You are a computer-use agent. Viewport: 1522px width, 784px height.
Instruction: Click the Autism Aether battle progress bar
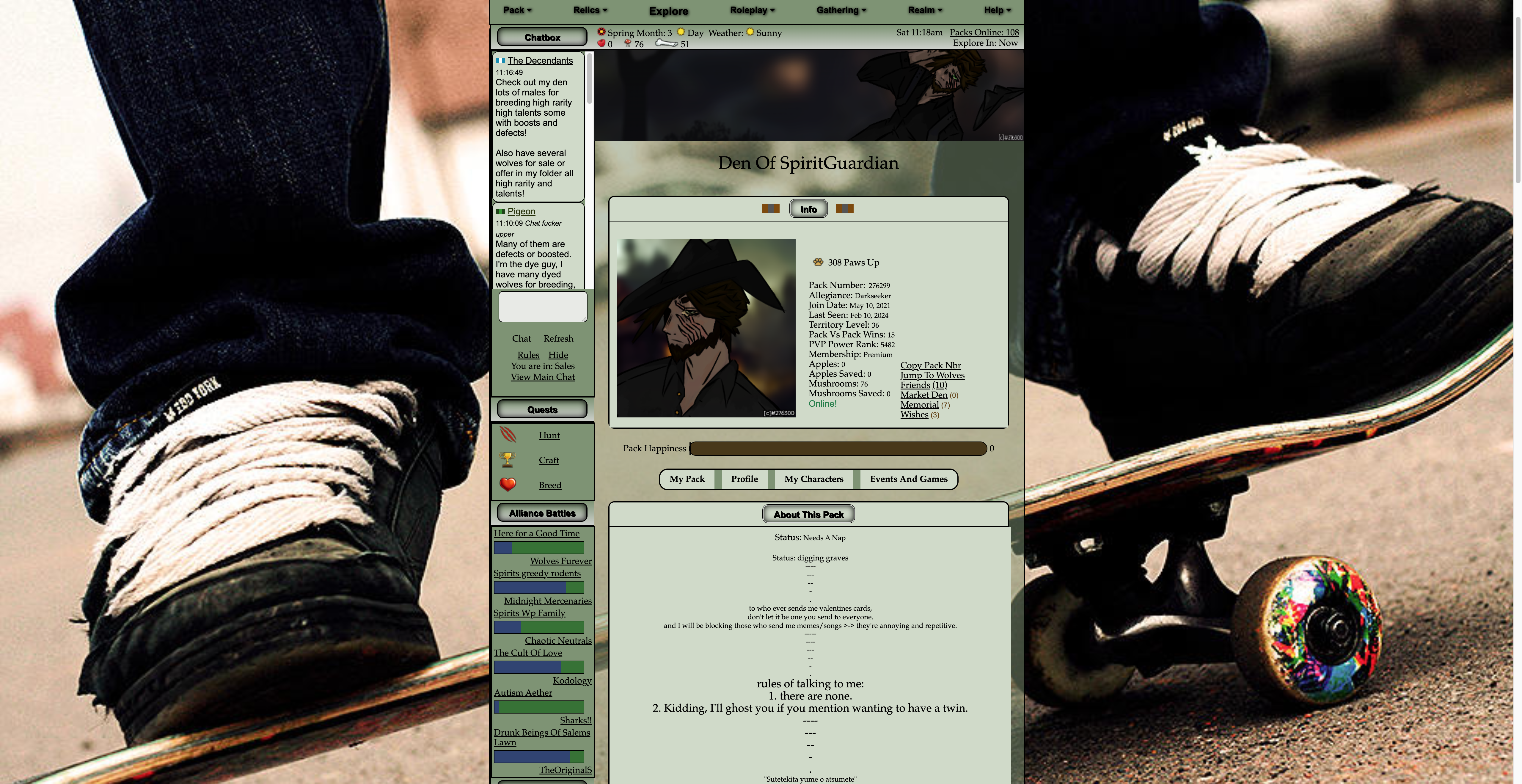[538, 707]
